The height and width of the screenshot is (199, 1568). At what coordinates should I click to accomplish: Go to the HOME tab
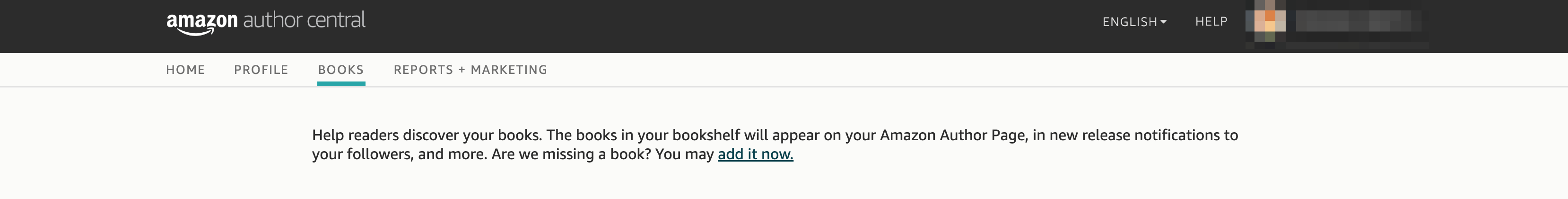tap(186, 70)
